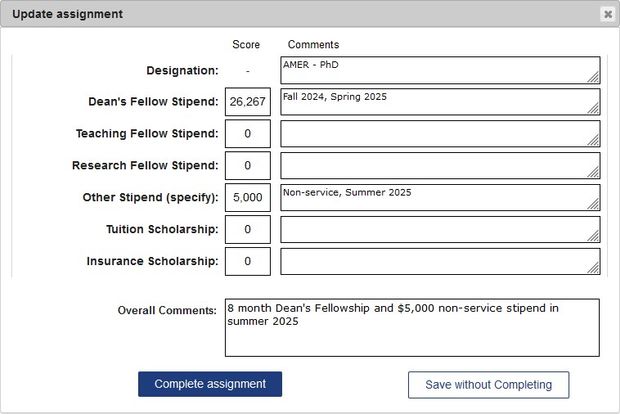Image resolution: width=620 pixels, height=414 pixels.
Task: Click the Designation comments box
Action: tap(438, 70)
